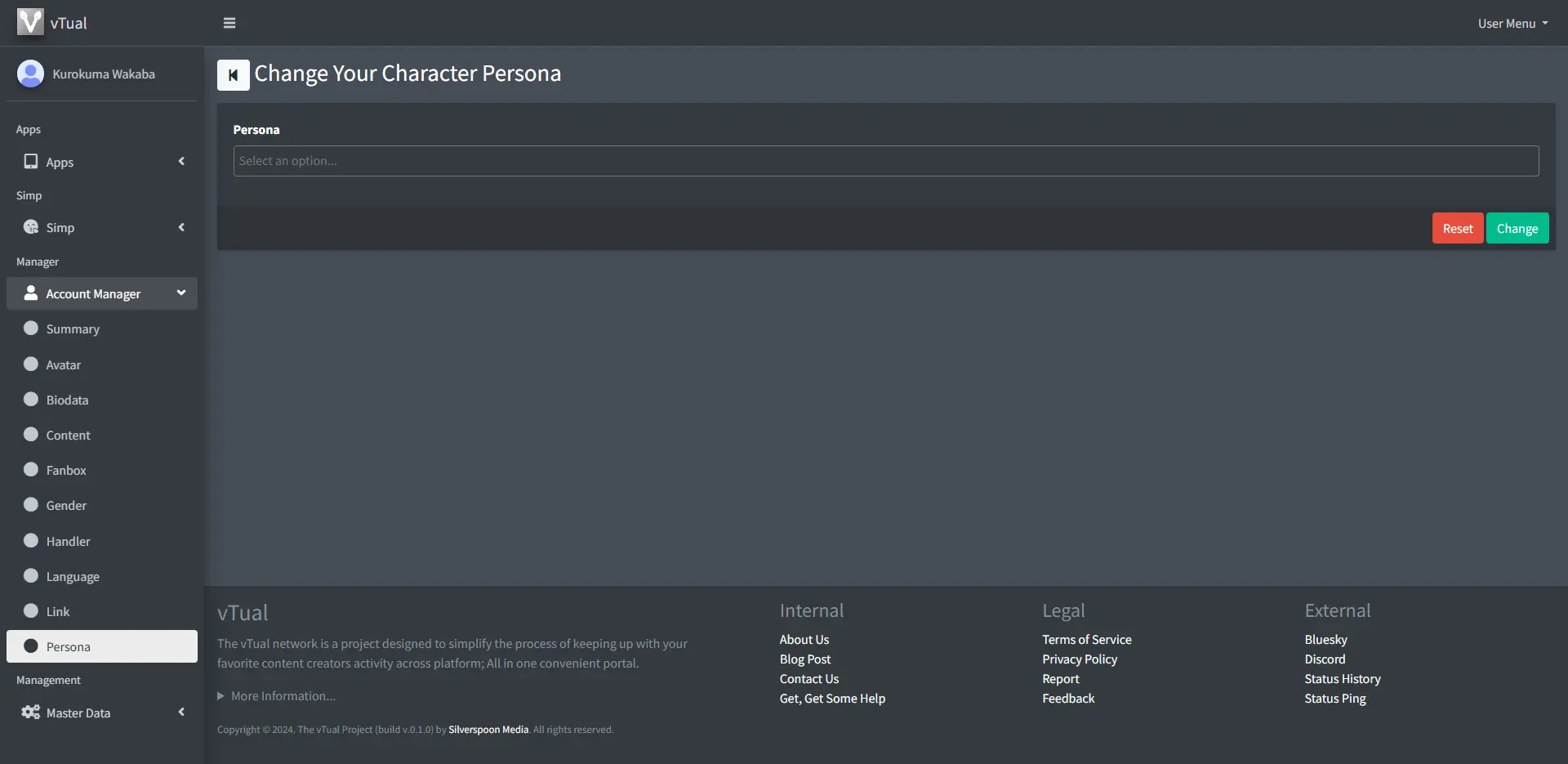Screen dimensions: 1568x764
Task: Open the Persona select dropdown
Action: (x=885, y=161)
